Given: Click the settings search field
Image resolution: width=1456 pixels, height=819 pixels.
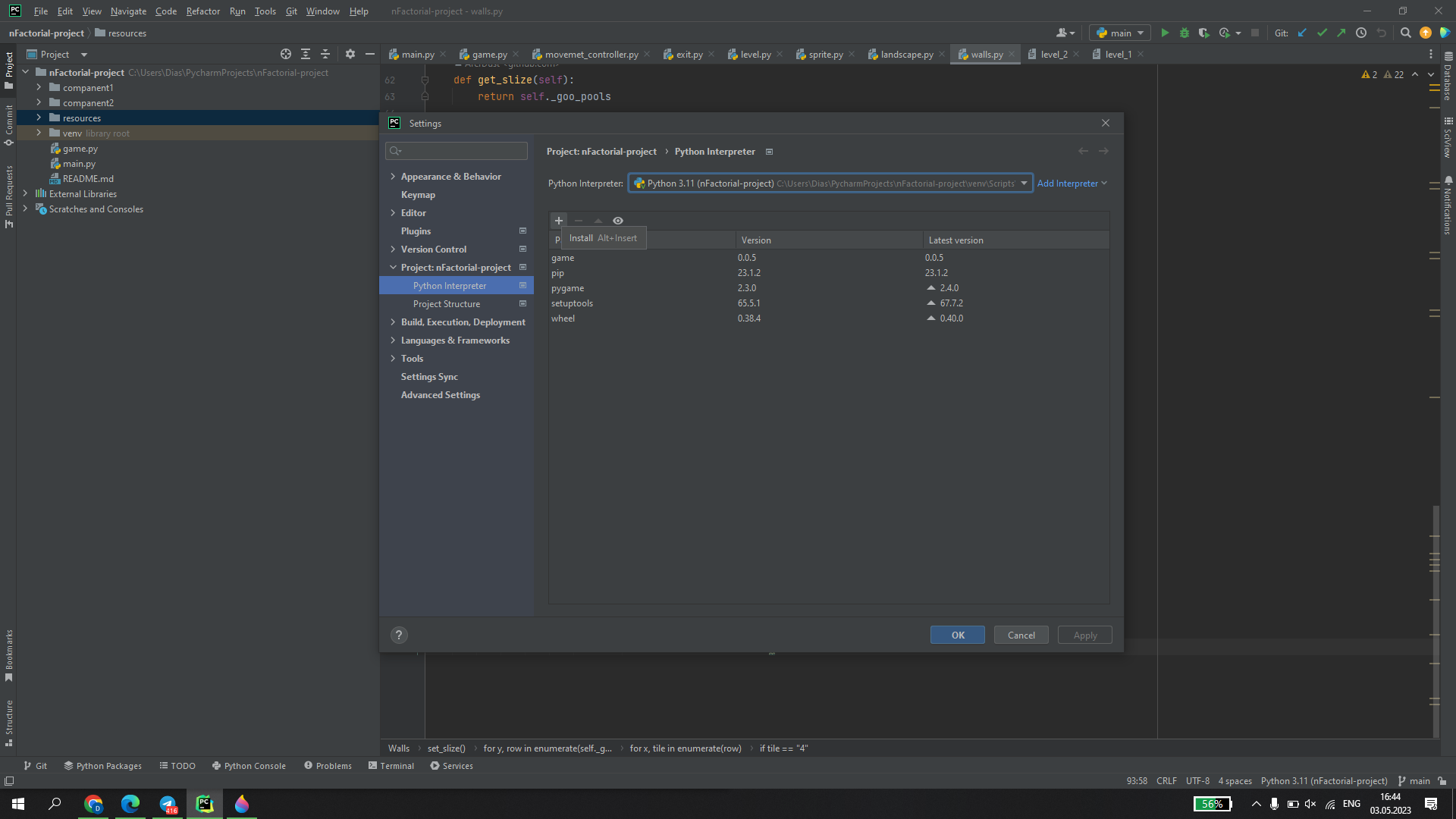Looking at the screenshot, I should coord(457,151).
